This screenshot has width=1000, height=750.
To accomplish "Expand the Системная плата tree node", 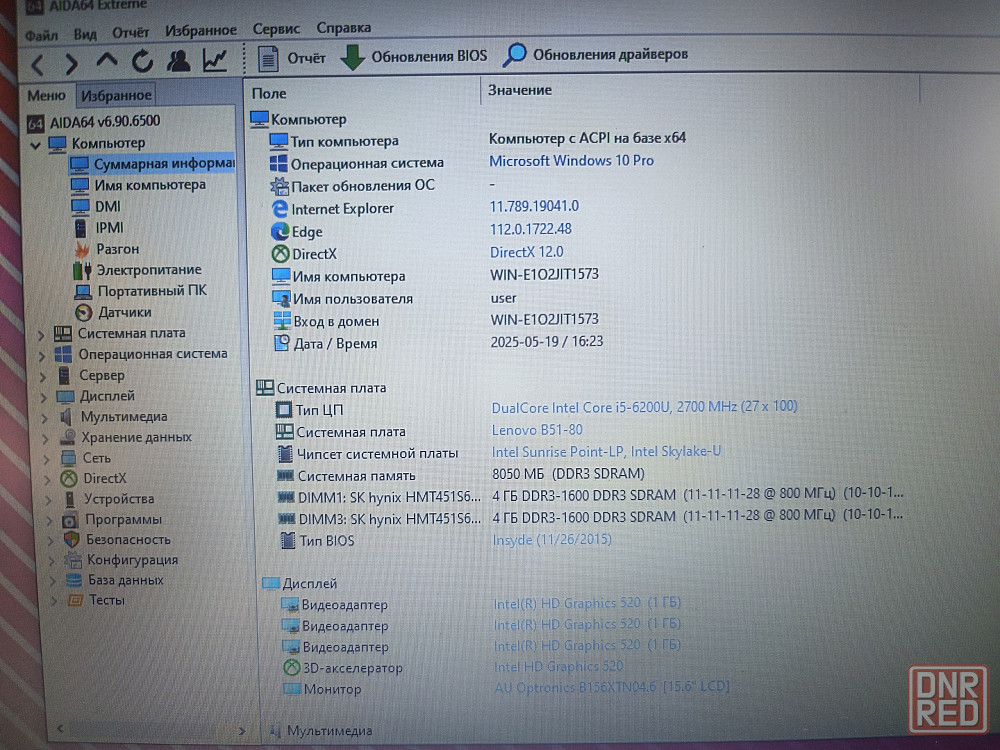I will 41,335.
